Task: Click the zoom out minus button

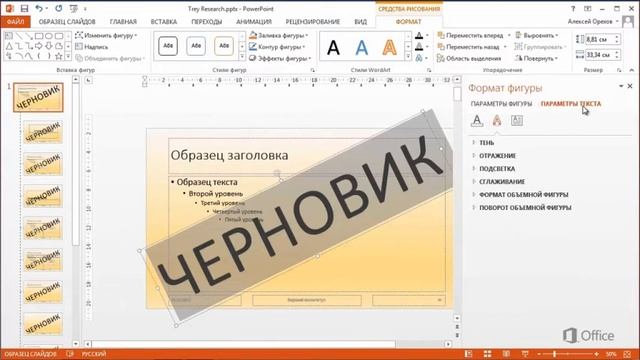Action: pyautogui.click(x=539, y=354)
